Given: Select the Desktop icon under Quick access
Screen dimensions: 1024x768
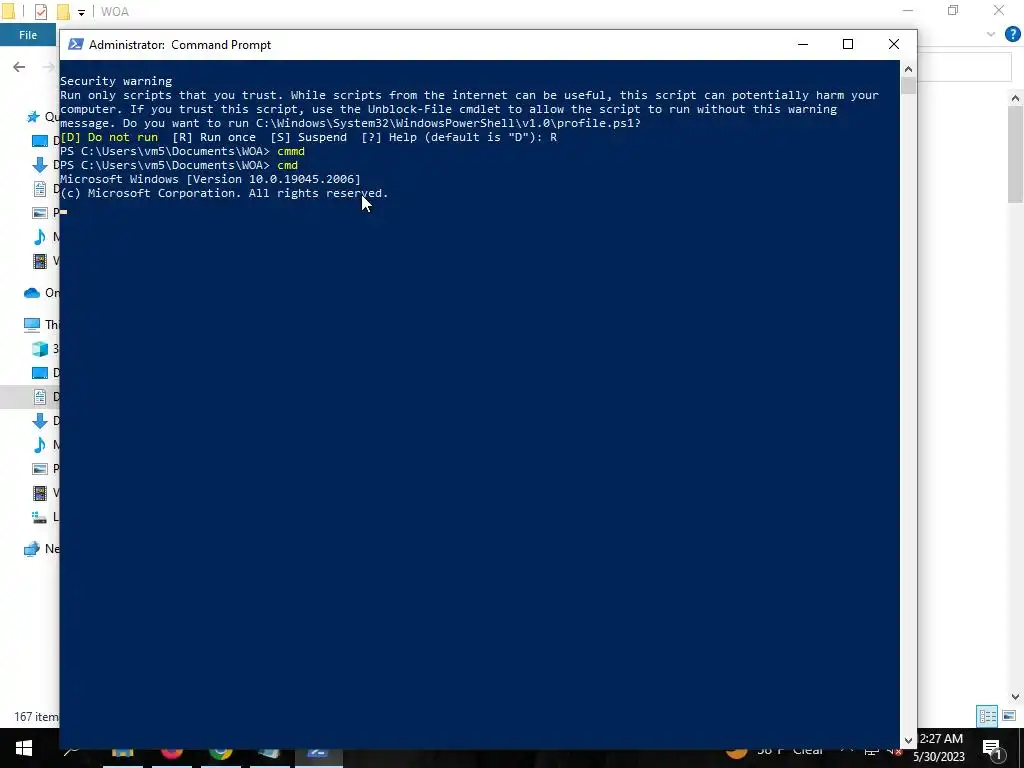Looking at the screenshot, I should click(40, 140).
